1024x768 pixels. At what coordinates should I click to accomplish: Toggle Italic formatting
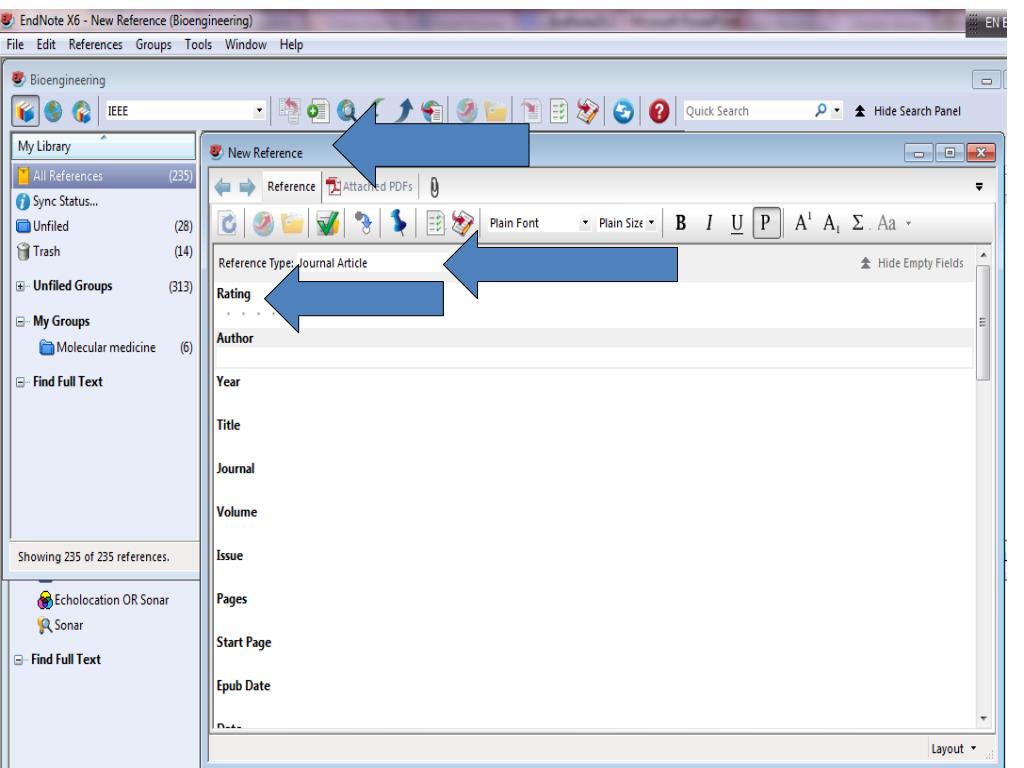point(709,223)
